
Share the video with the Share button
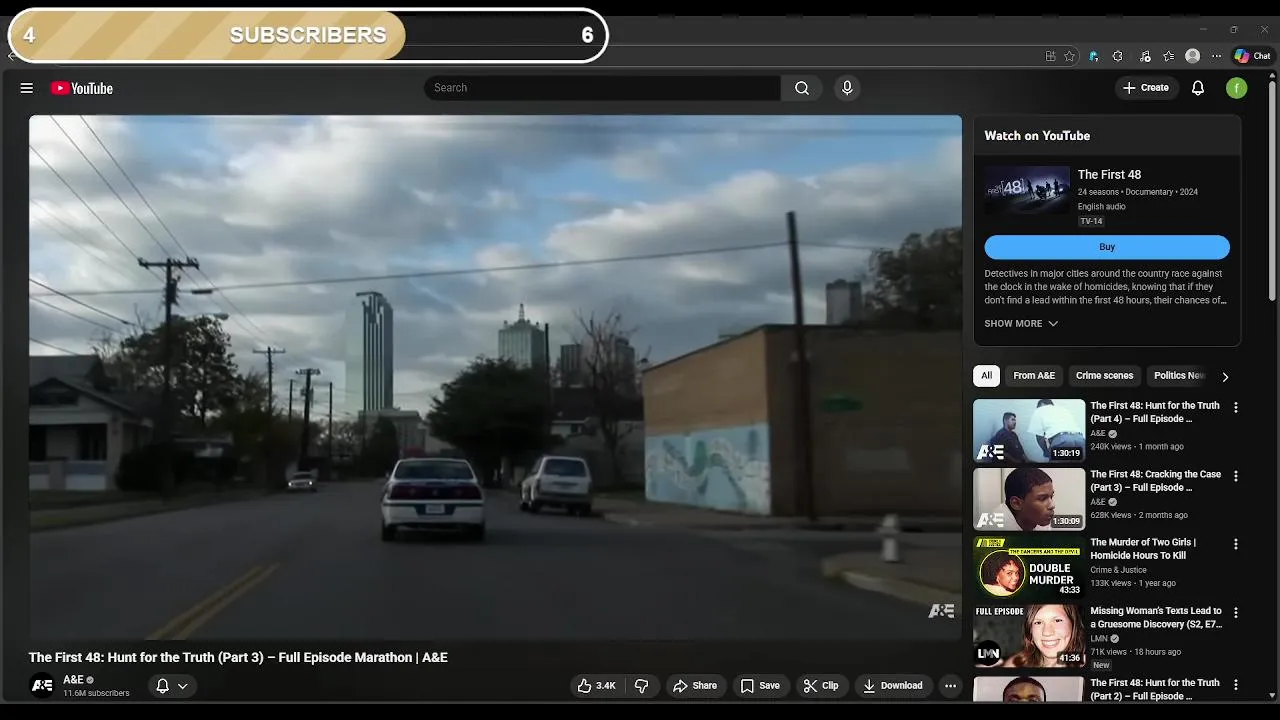695,686
